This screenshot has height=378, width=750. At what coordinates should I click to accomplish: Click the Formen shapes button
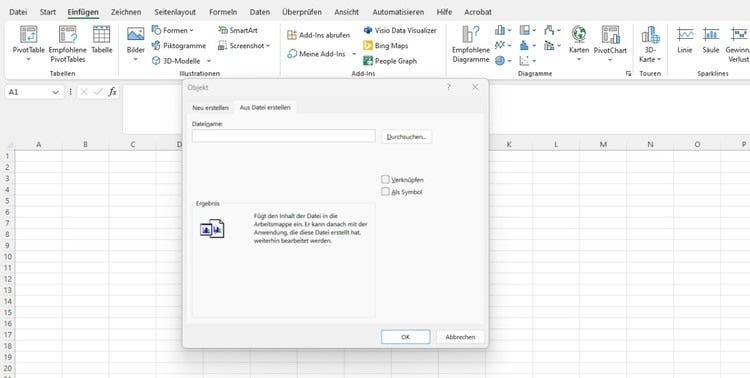coord(172,30)
